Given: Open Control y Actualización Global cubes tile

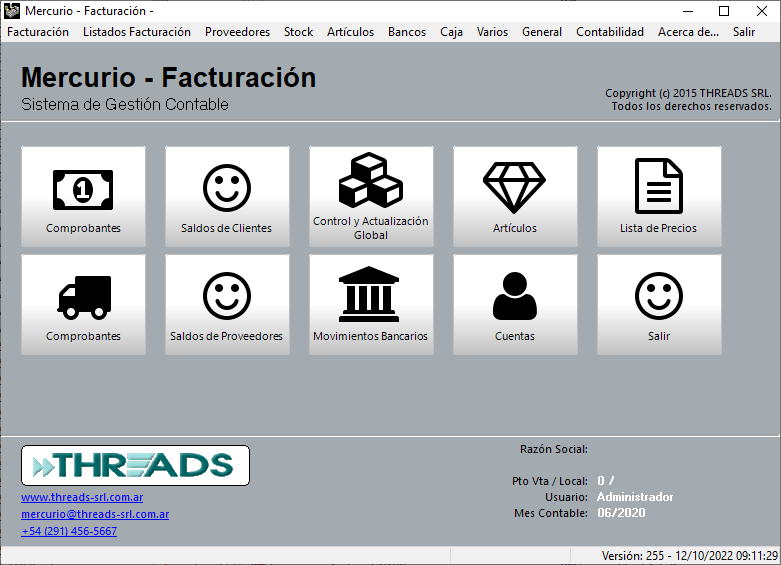Looking at the screenshot, I should point(371,196).
